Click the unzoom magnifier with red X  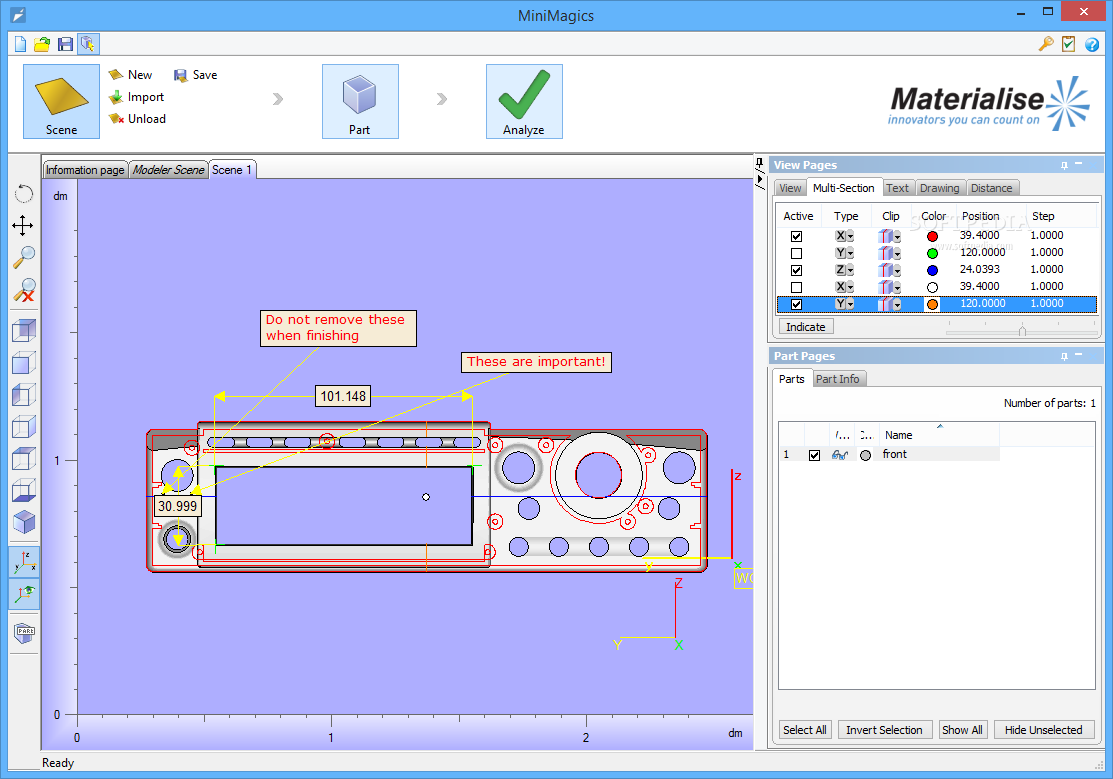pyautogui.click(x=23, y=290)
